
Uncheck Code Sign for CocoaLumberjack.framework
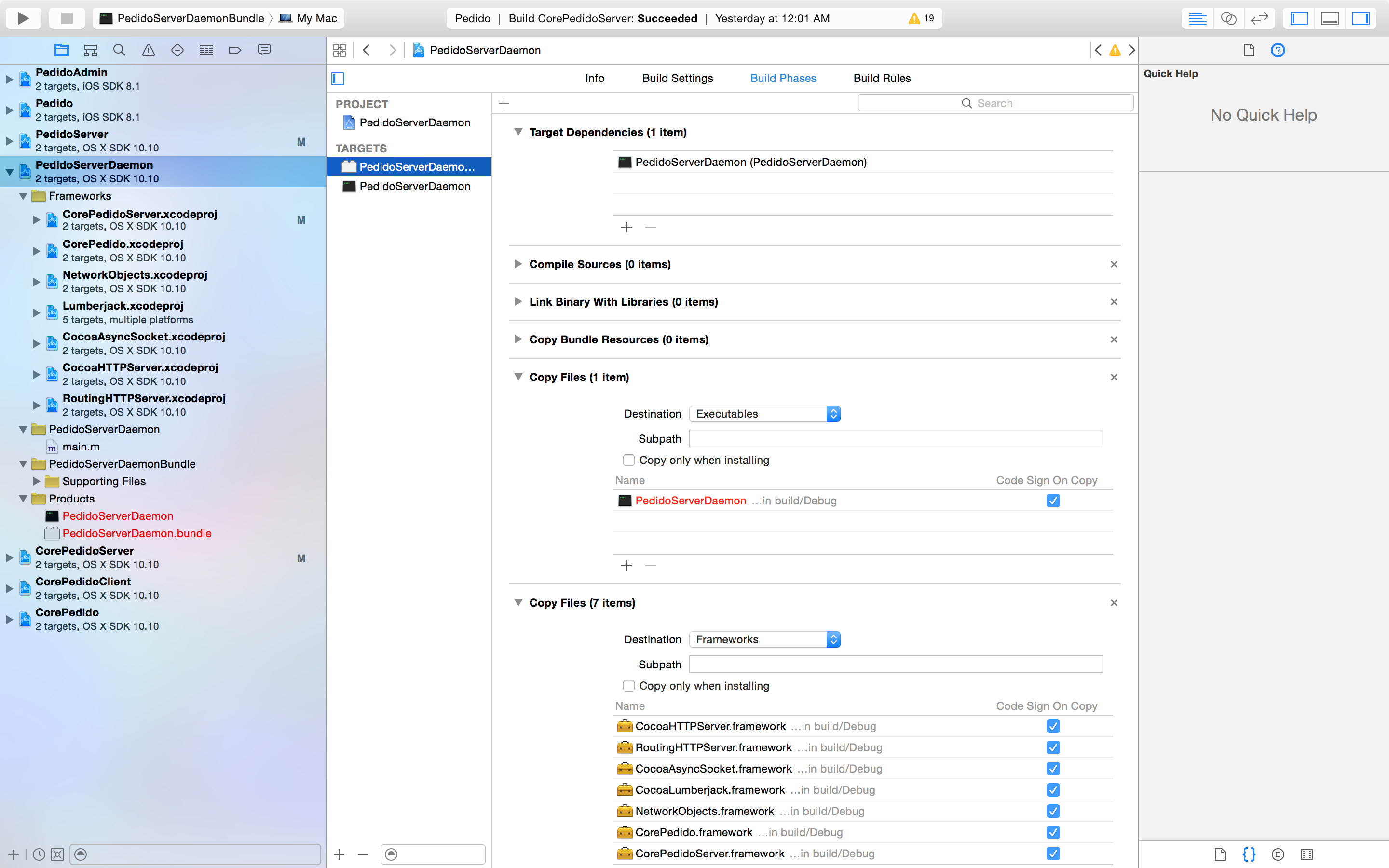[x=1053, y=790]
